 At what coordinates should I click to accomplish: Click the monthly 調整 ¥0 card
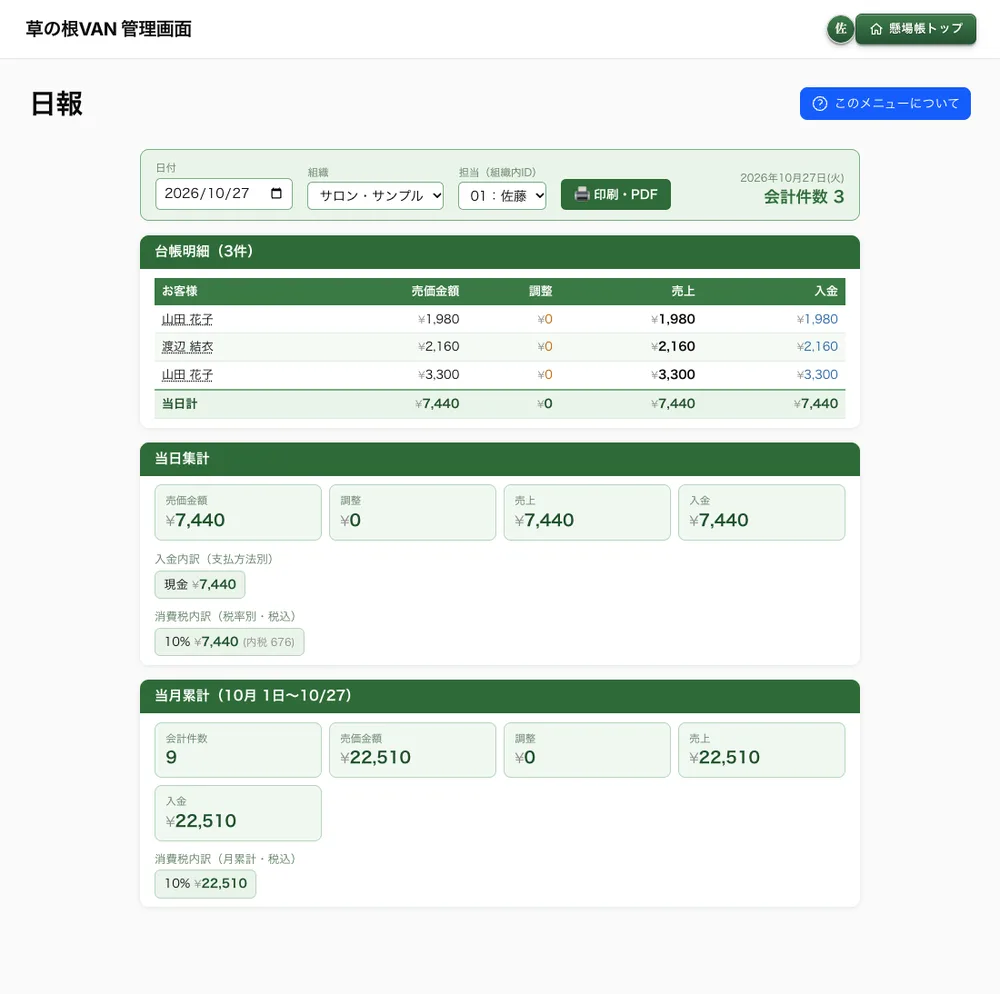(587, 750)
